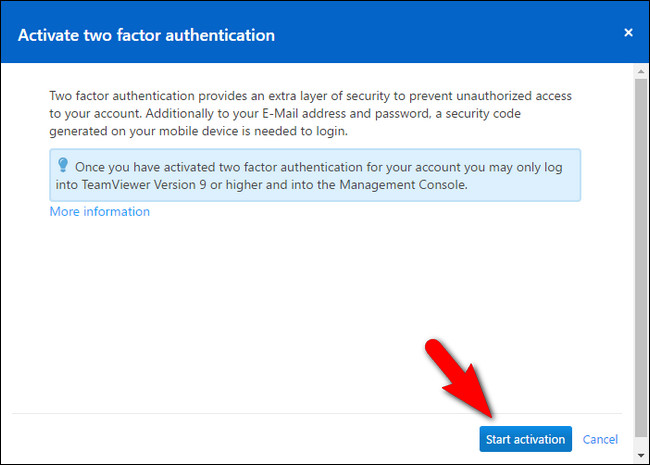This screenshot has width=650, height=465.
Task: Open the More information link
Action: coord(100,212)
